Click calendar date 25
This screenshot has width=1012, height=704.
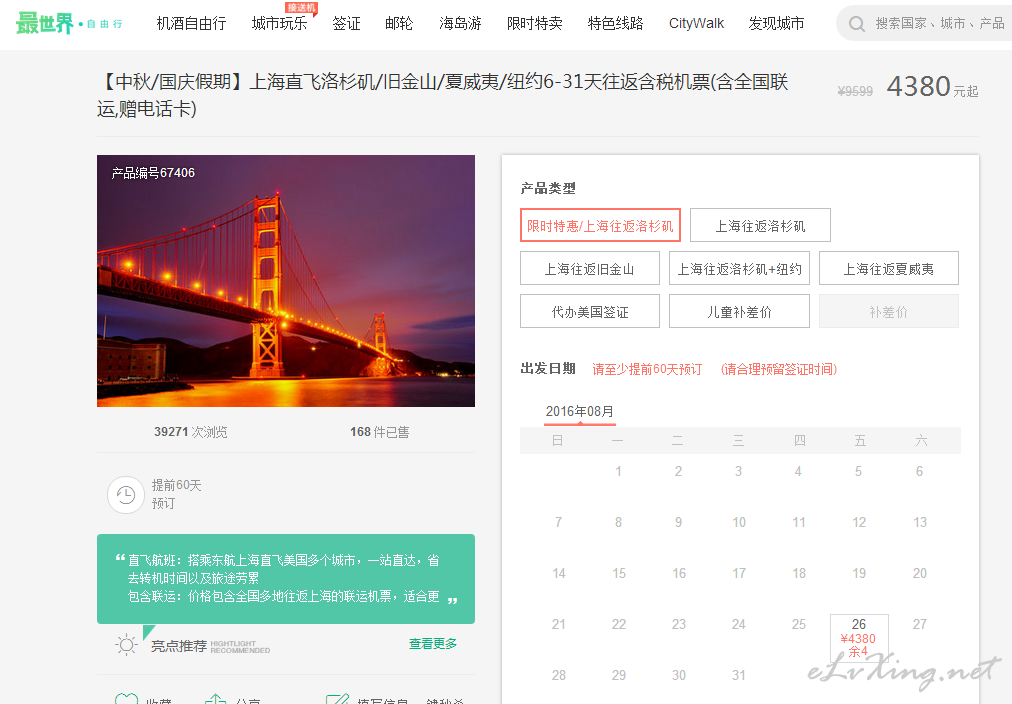[x=798, y=624]
